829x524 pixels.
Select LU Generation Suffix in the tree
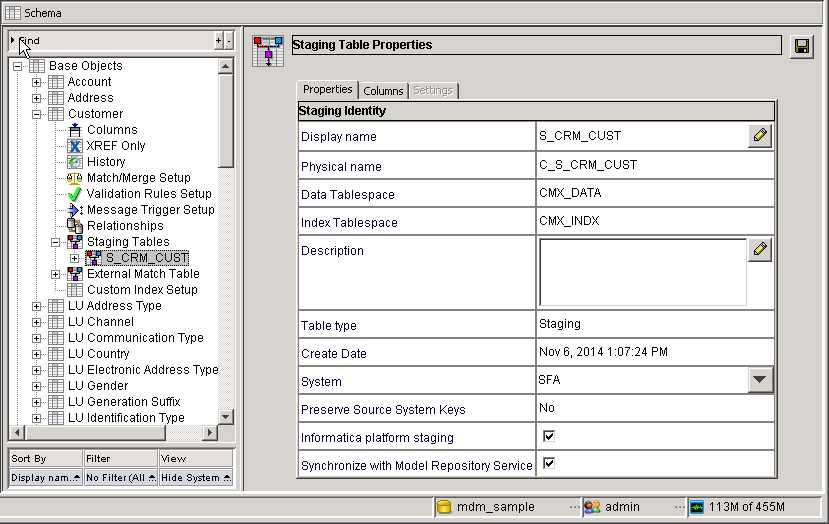pyautogui.click(x=124, y=402)
